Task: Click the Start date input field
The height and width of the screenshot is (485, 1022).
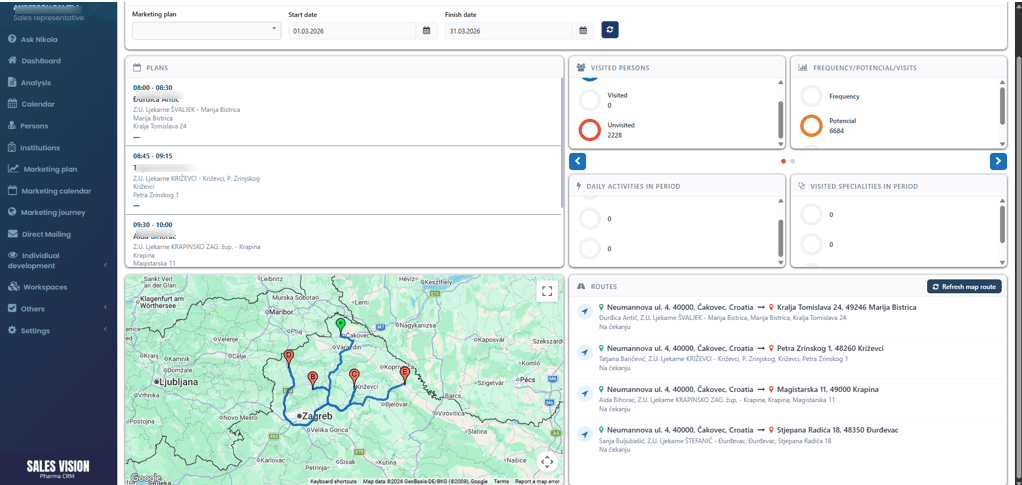Action: [x=352, y=30]
